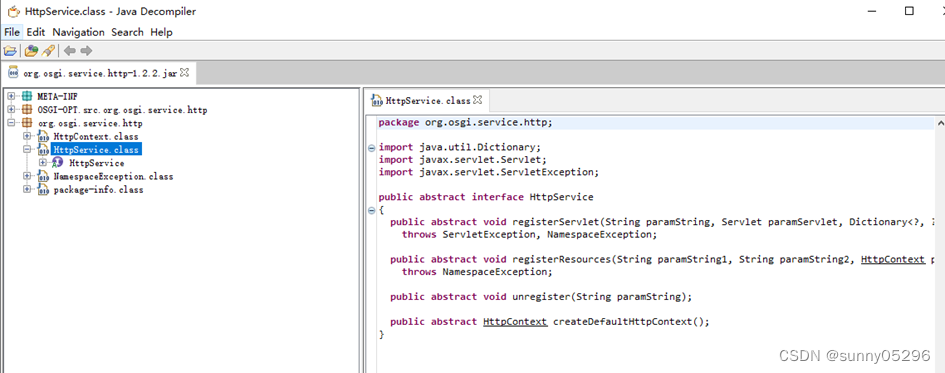The width and height of the screenshot is (945, 373).
Task: Select META-INF in the tree
Action: 57,96
